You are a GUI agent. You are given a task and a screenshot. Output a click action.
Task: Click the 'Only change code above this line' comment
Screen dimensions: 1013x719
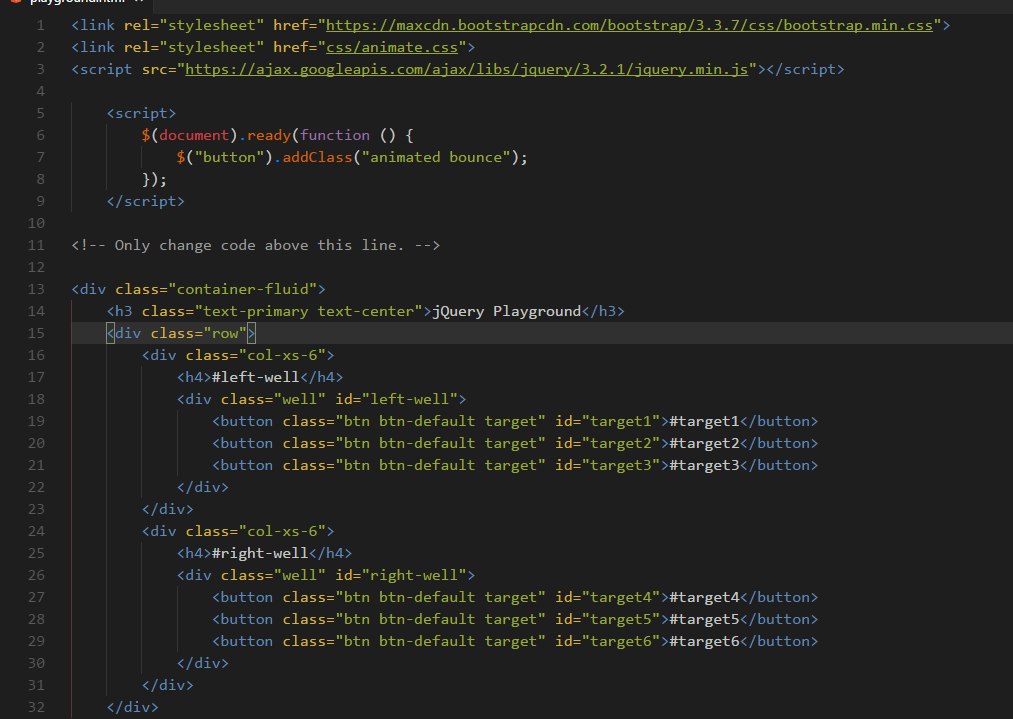(256, 245)
